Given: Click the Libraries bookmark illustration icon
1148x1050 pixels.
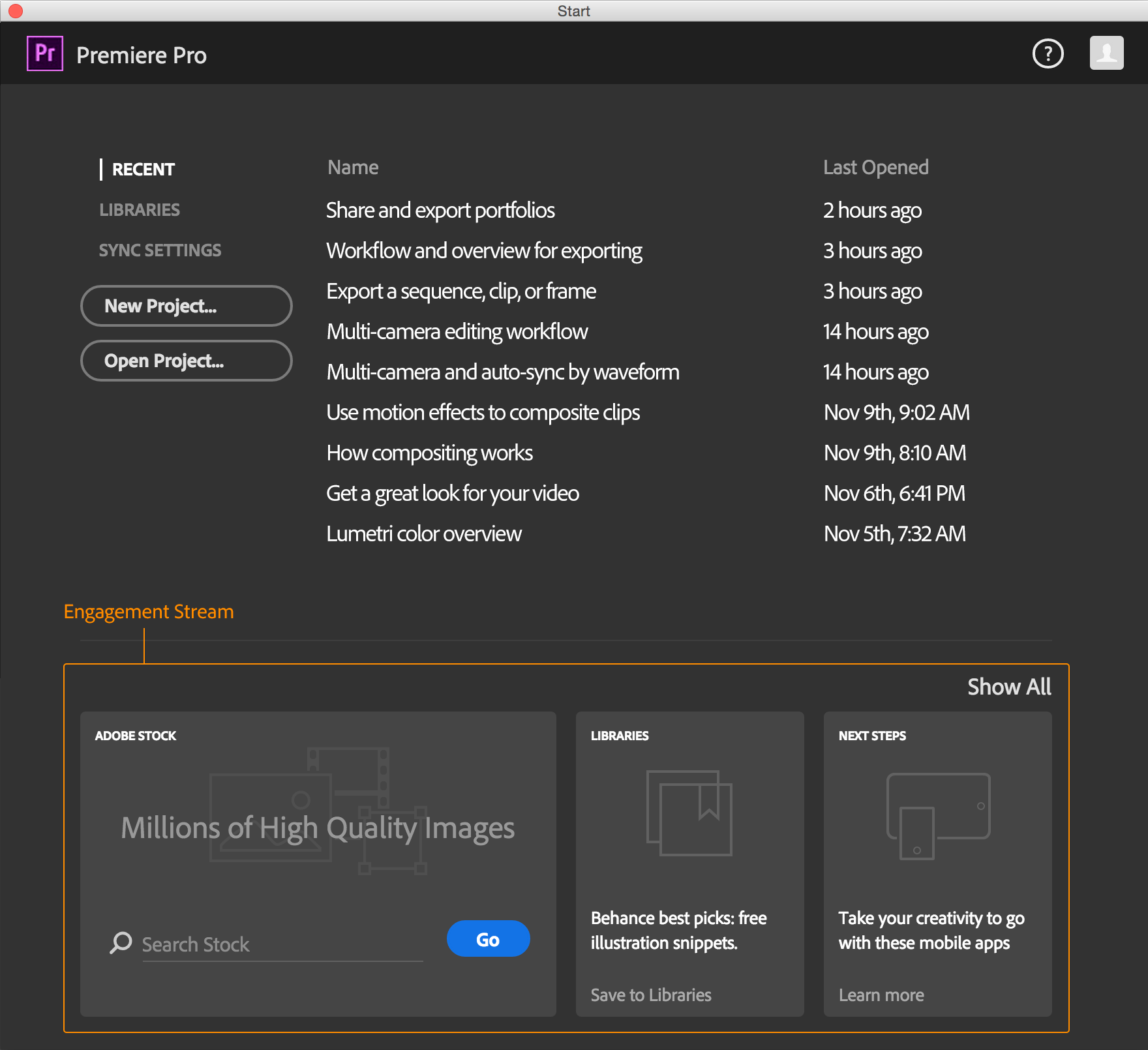Looking at the screenshot, I should point(689,813).
